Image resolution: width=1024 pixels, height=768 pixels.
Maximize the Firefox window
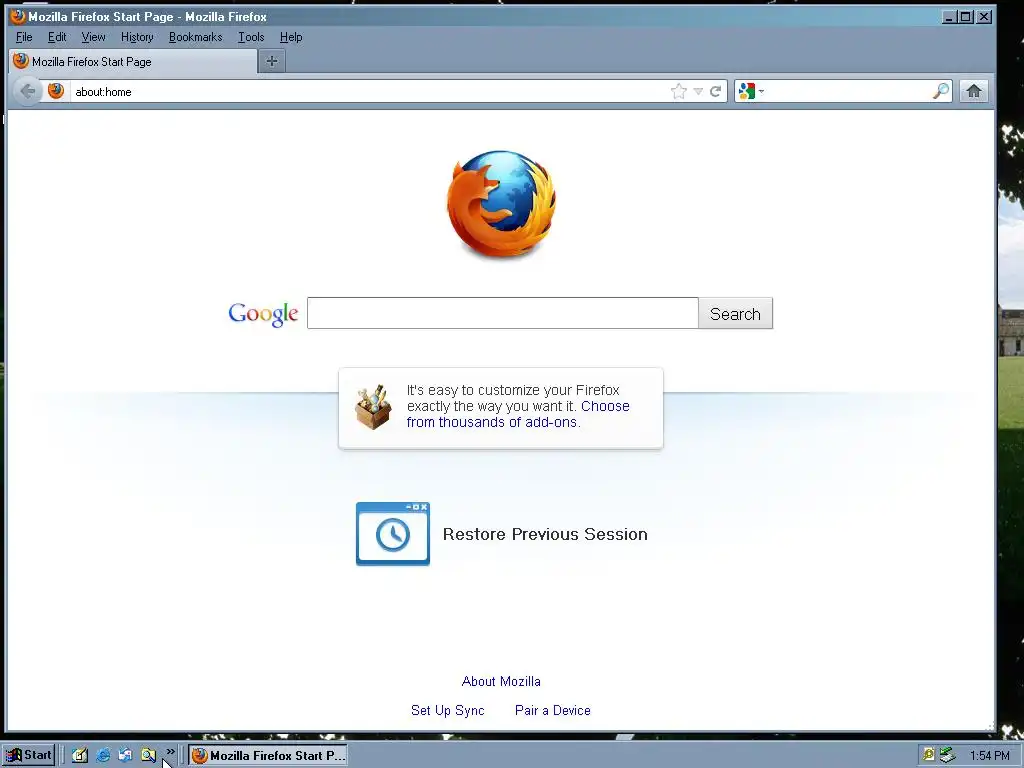click(966, 17)
